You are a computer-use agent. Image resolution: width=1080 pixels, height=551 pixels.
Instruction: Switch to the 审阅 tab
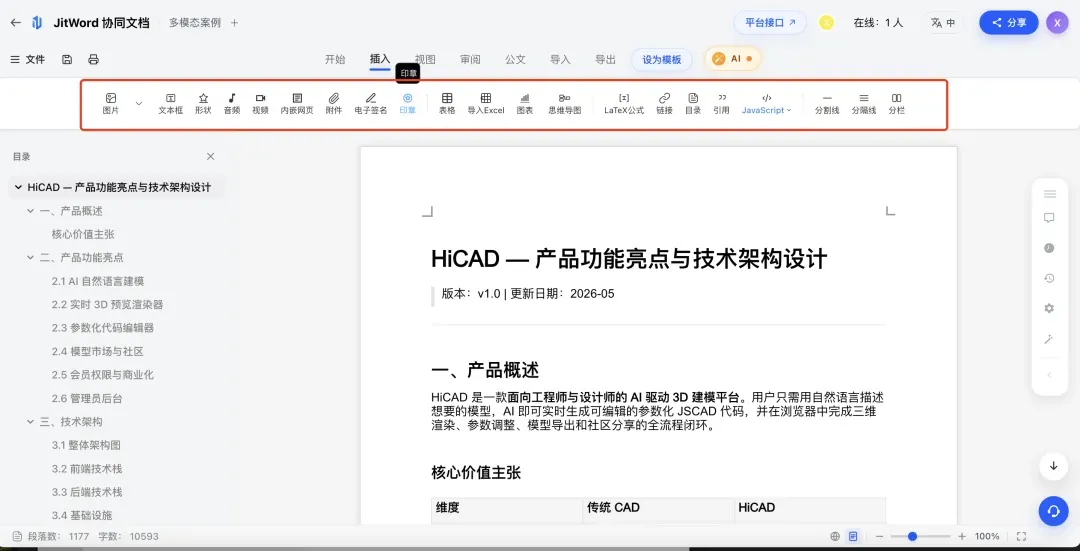tap(470, 59)
